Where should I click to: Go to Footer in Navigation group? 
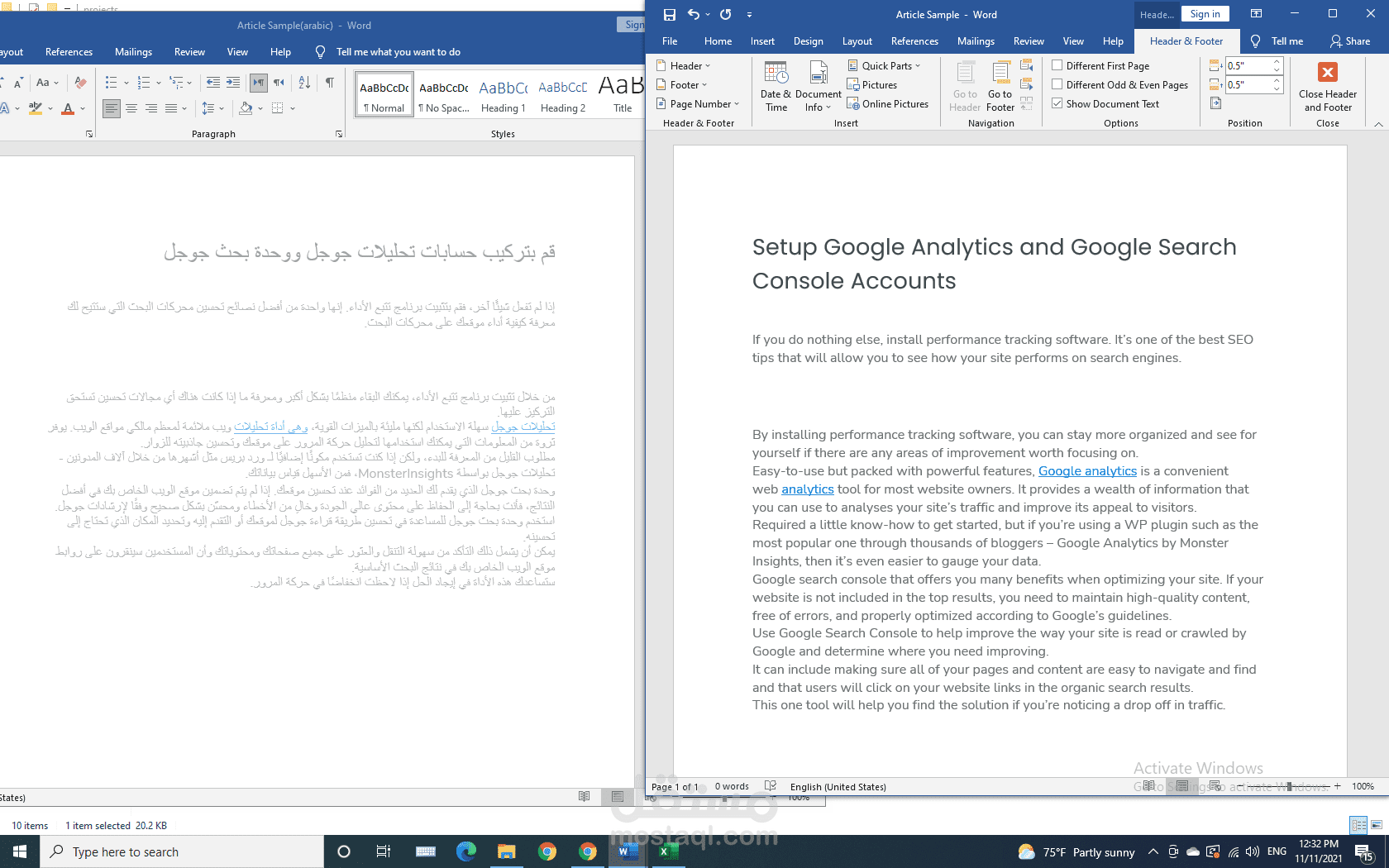[1000, 86]
